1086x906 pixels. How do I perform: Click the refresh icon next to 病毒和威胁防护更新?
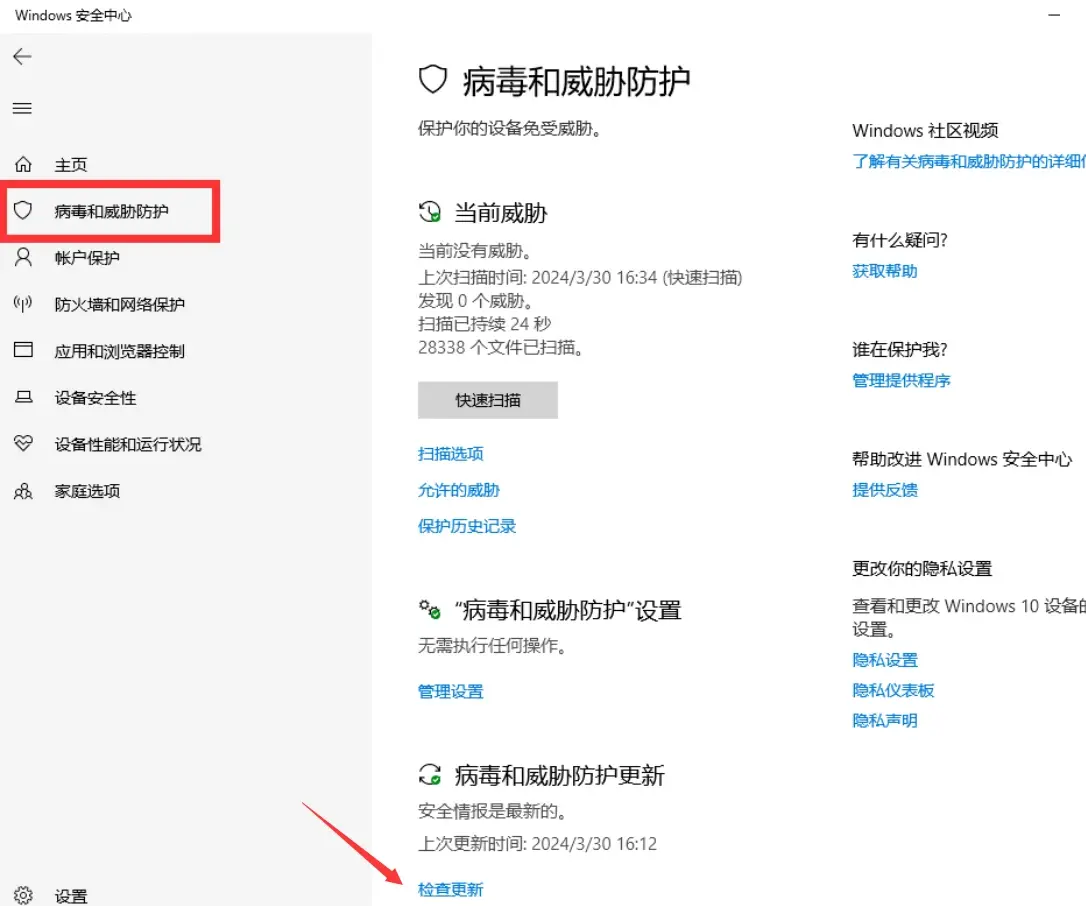430,774
